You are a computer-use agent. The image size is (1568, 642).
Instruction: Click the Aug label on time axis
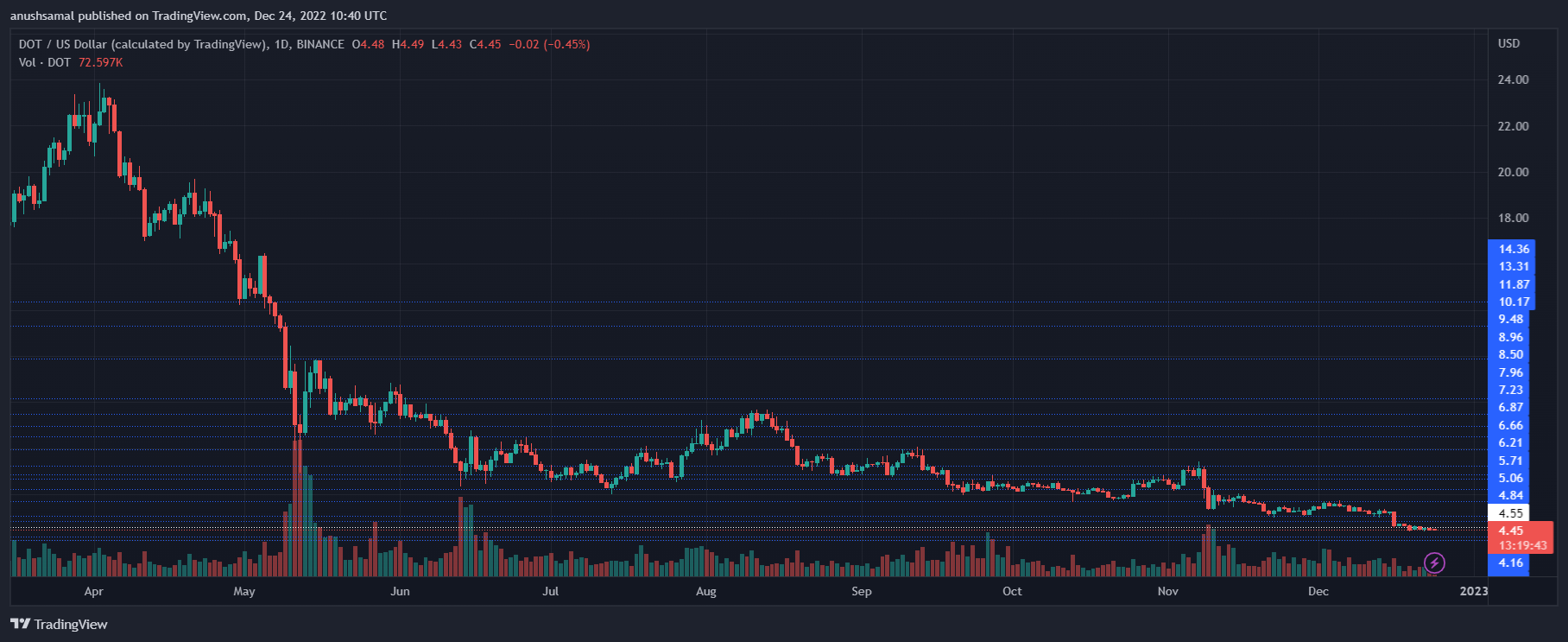(705, 591)
